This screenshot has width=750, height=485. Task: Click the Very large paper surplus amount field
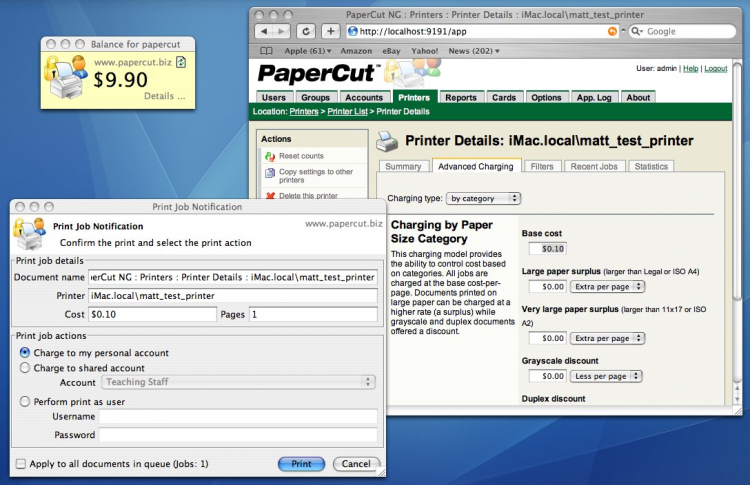coord(548,338)
